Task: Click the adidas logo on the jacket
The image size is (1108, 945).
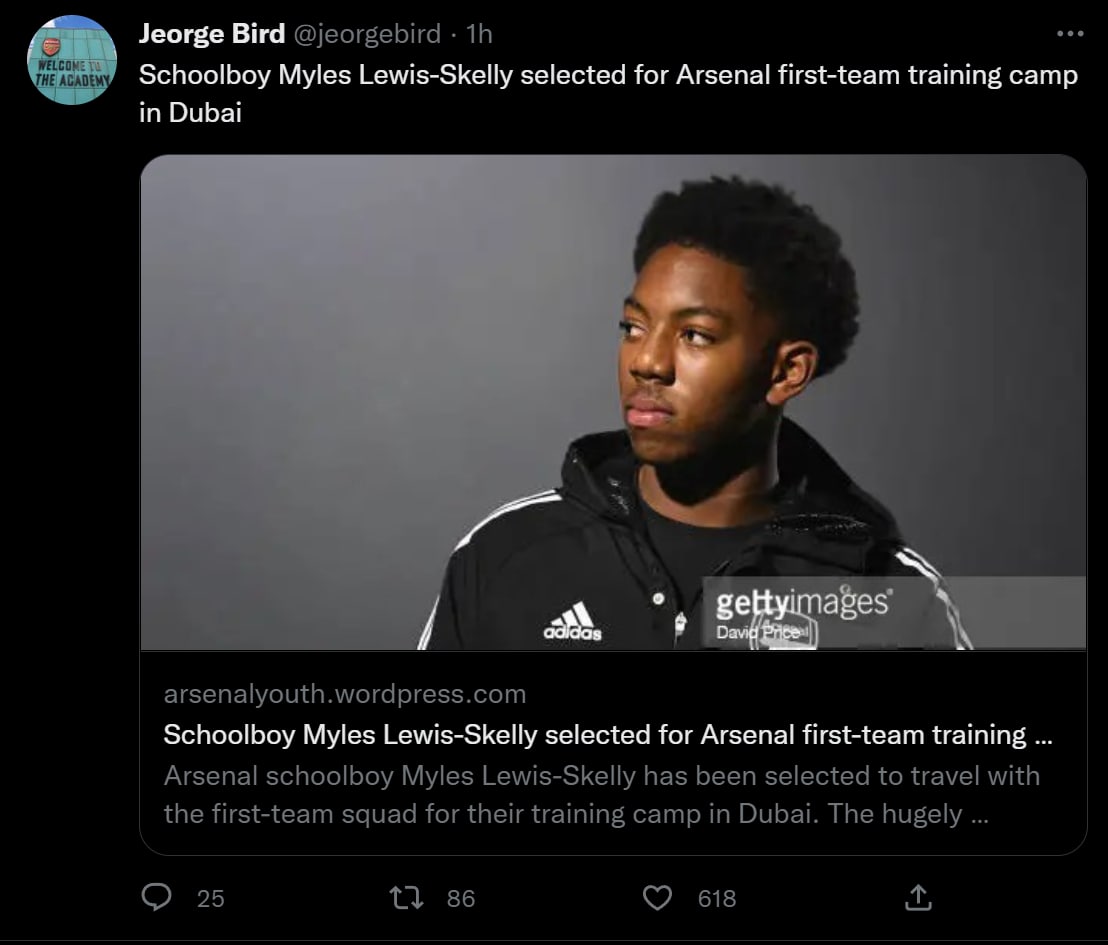Action: click(x=572, y=622)
